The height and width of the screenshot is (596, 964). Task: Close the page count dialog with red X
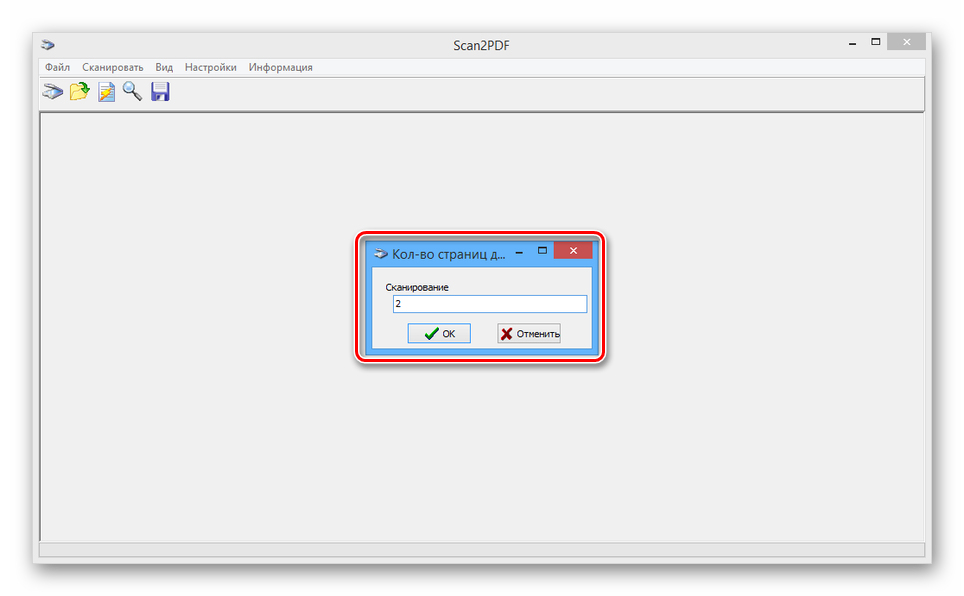(572, 252)
